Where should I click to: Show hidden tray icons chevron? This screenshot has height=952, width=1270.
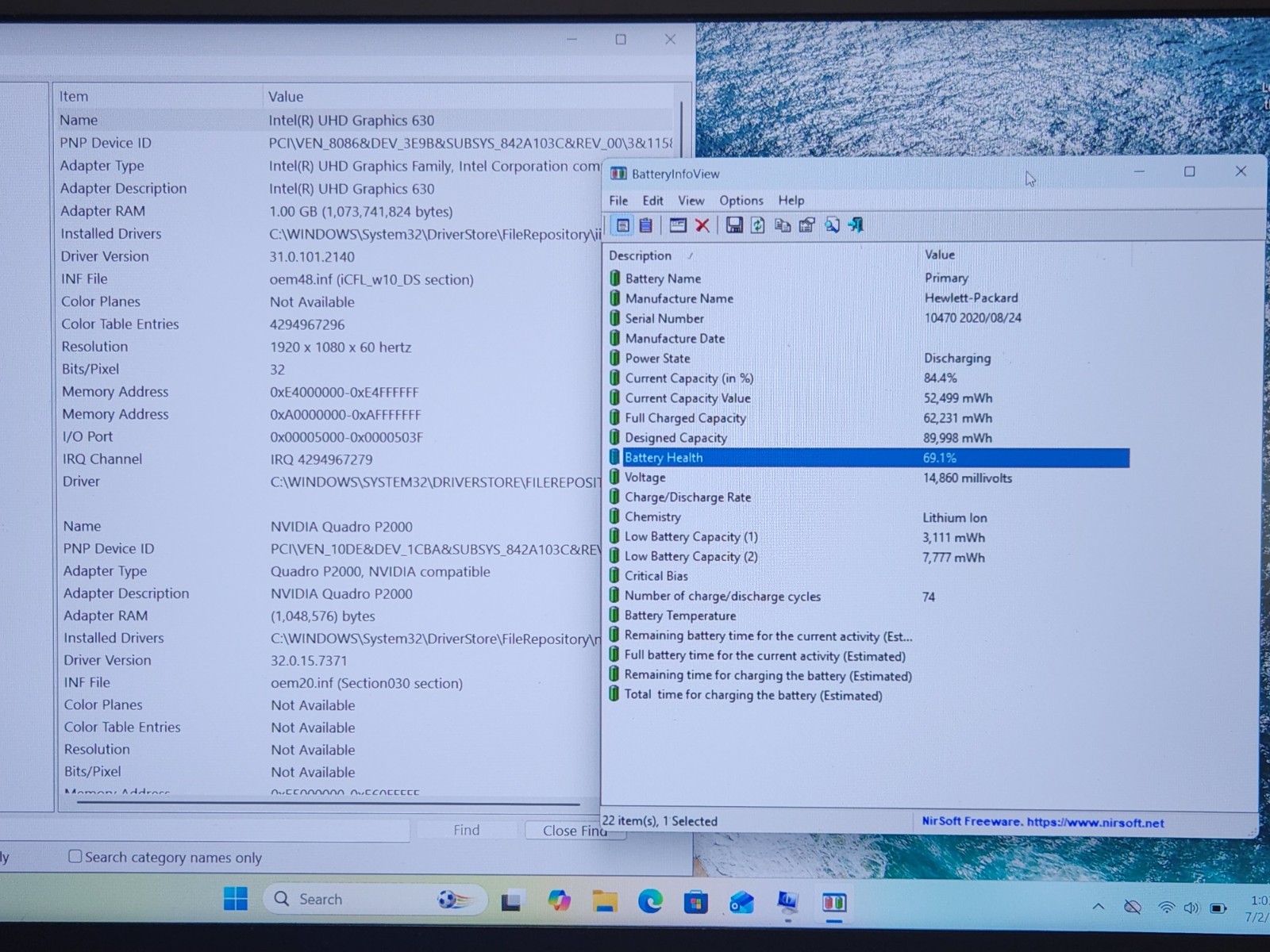pyautogui.click(x=1099, y=906)
